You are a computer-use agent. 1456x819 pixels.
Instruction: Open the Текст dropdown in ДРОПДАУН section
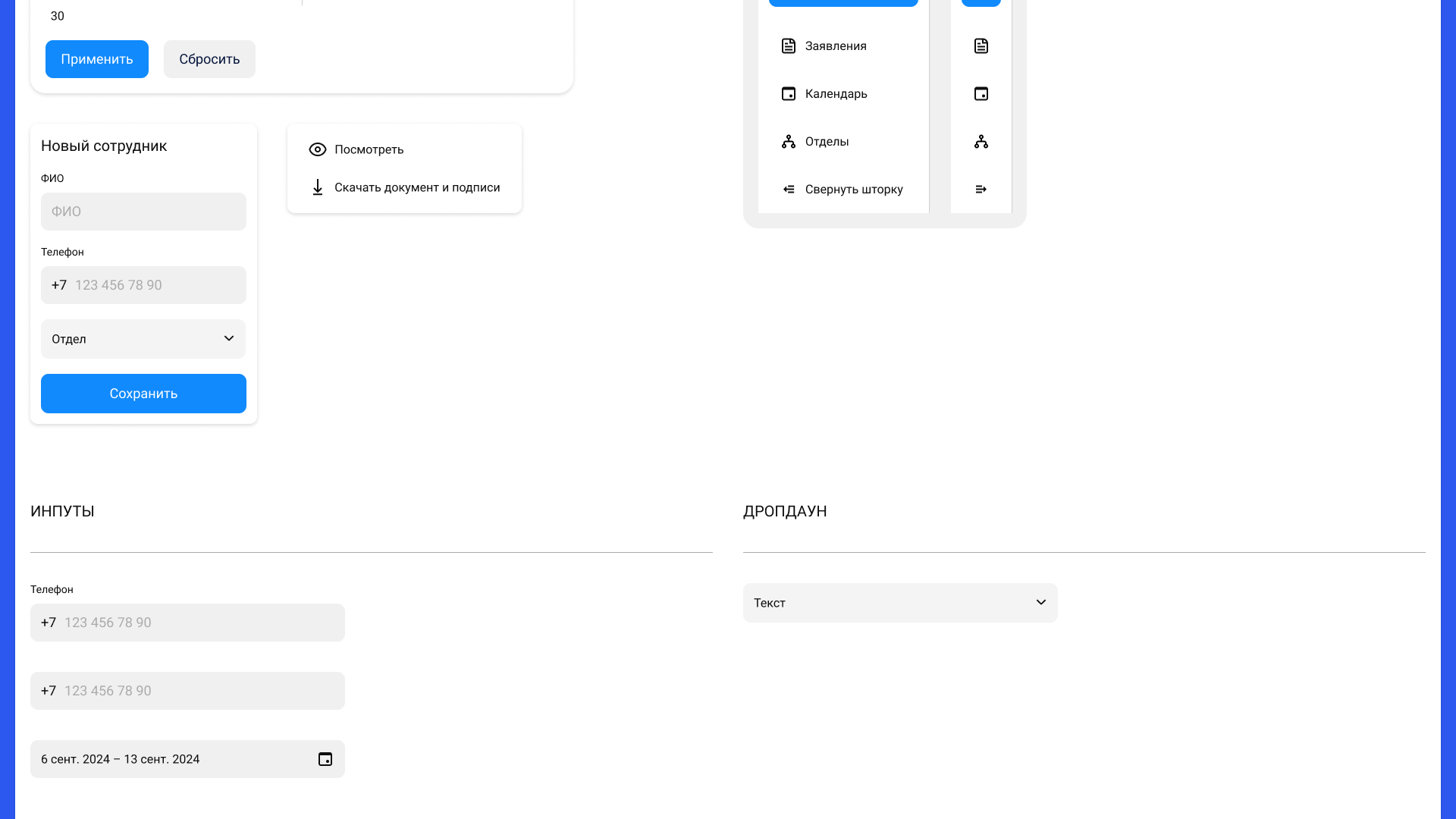click(899, 602)
